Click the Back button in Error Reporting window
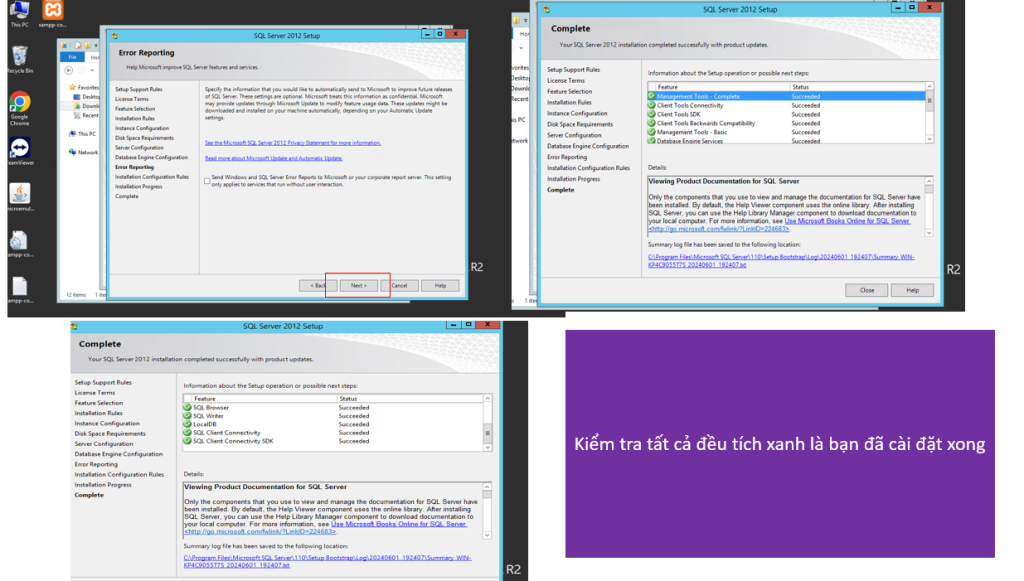The height and width of the screenshot is (581, 1024). point(318,285)
